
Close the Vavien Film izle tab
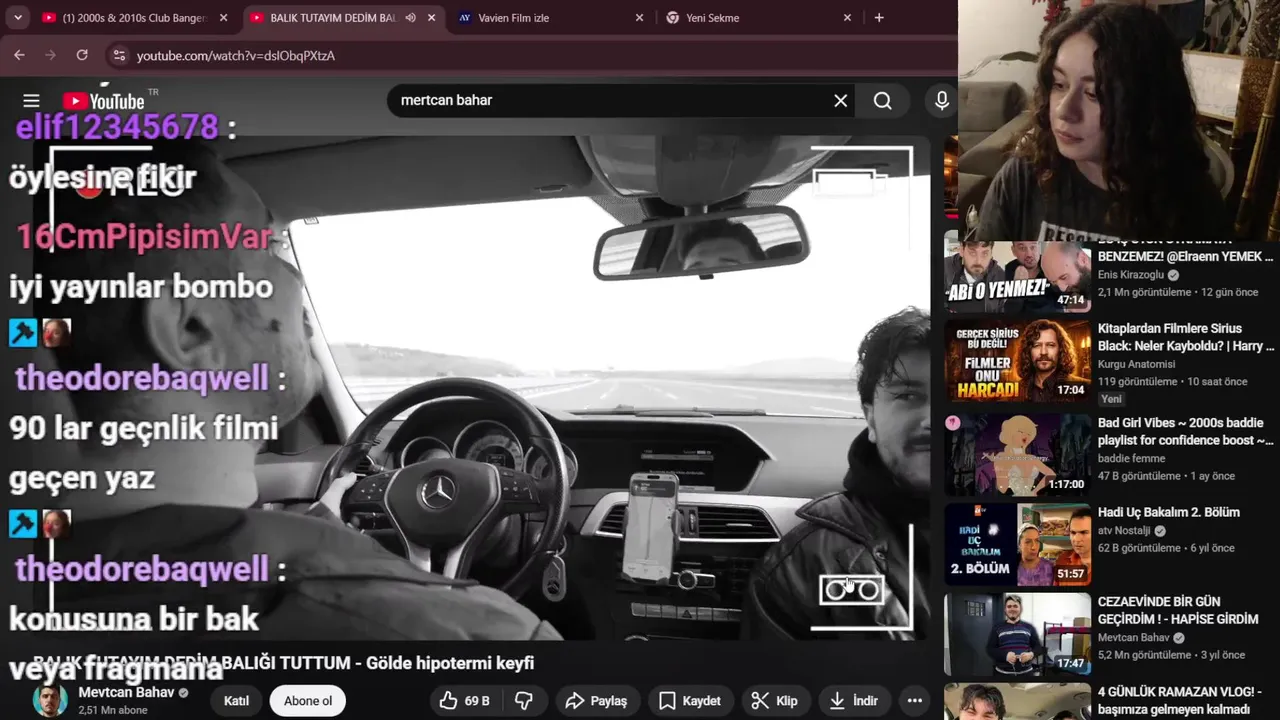point(640,18)
